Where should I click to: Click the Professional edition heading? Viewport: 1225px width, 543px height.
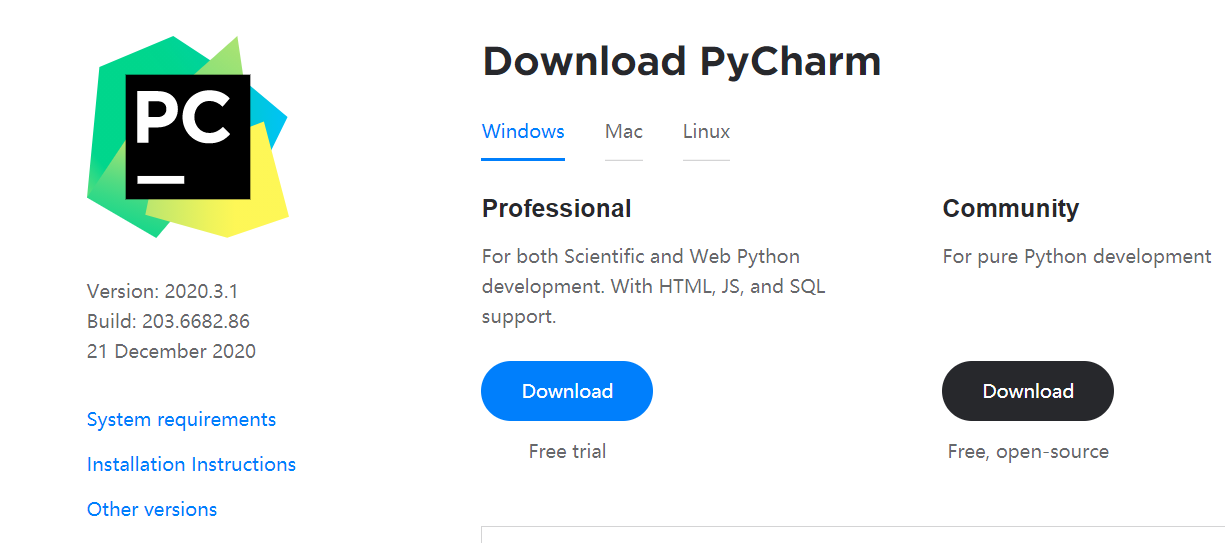pos(556,208)
